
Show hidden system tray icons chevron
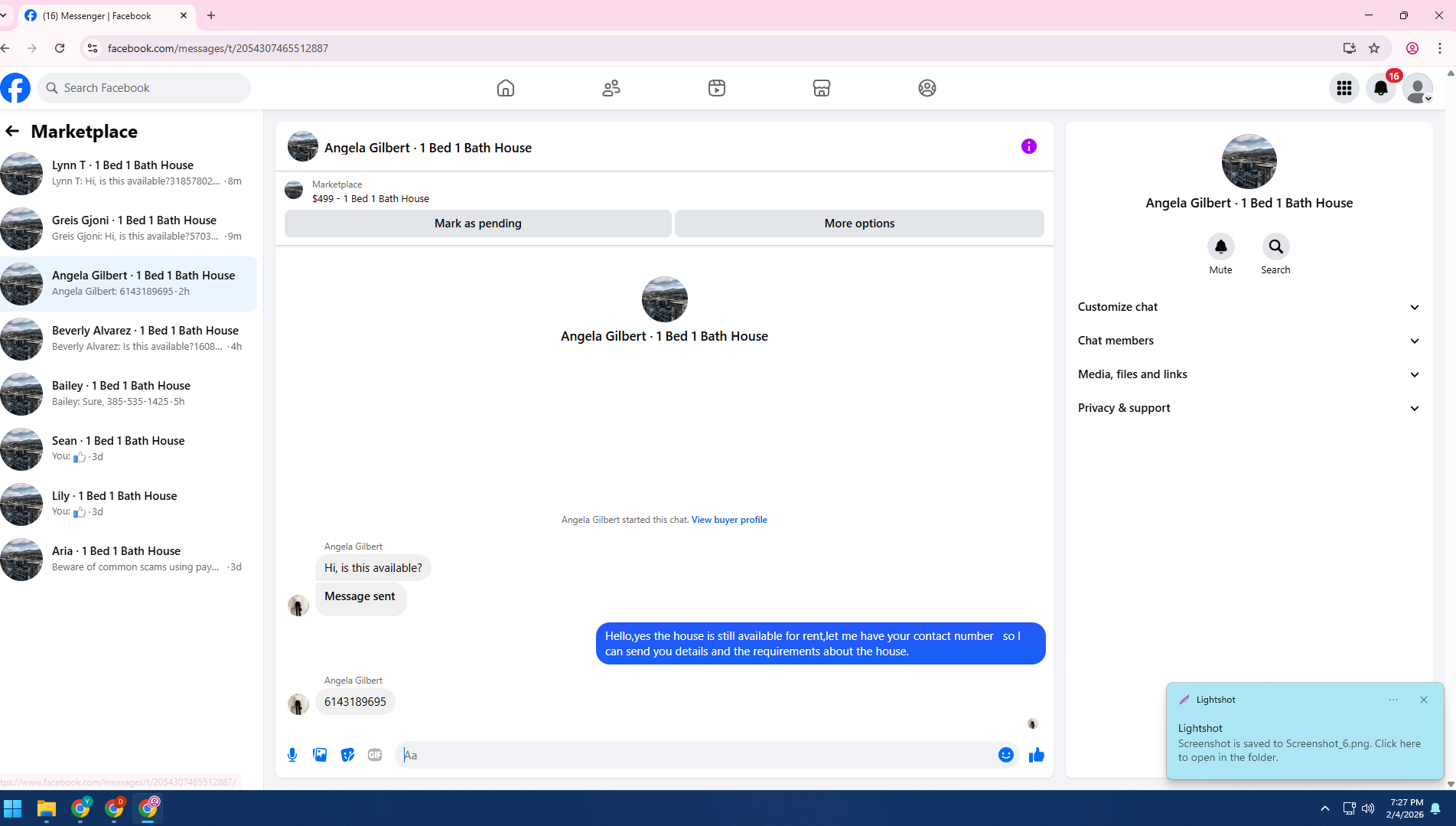(x=1325, y=808)
